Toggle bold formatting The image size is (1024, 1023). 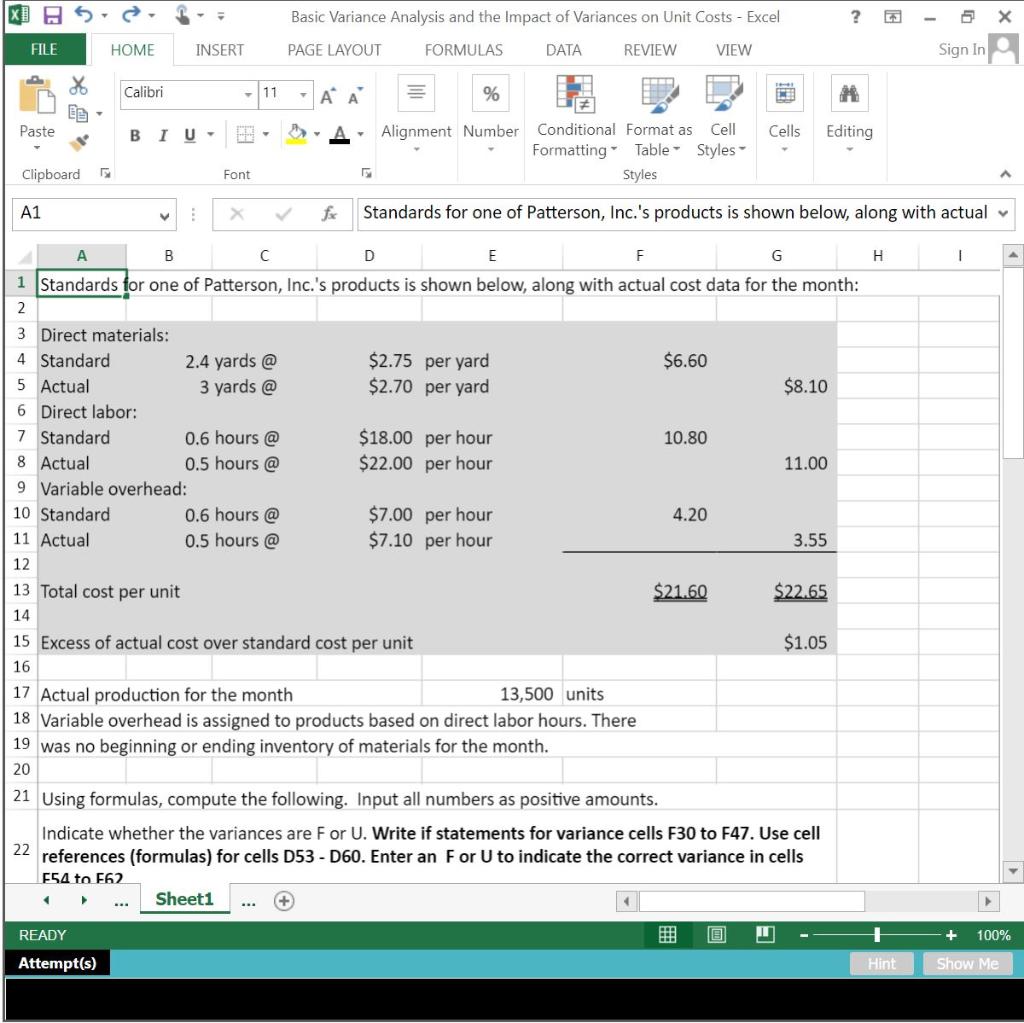click(x=135, y=136)
